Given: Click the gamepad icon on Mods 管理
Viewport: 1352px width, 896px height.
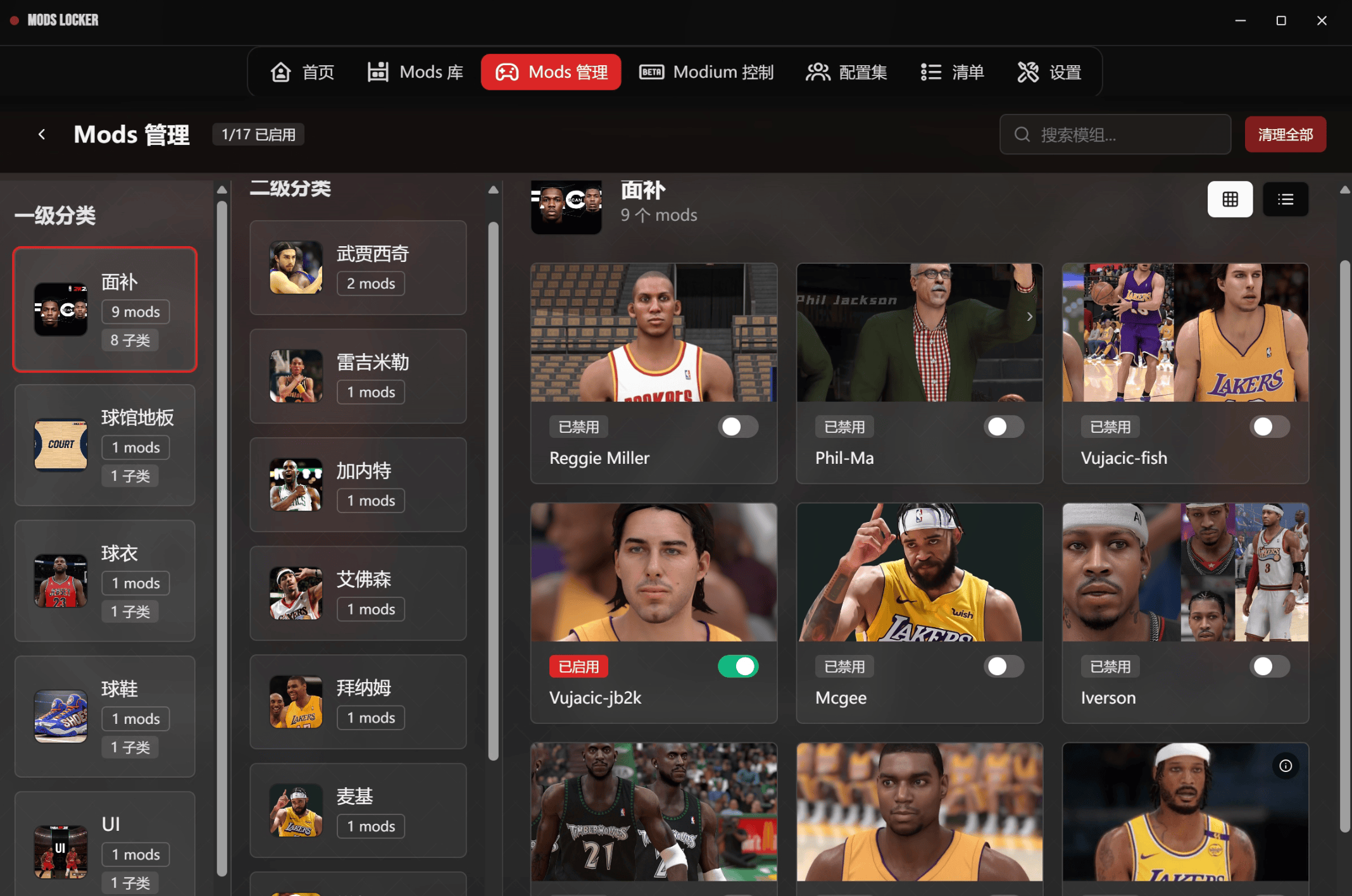Looking at the screenshot, I should pyautogui.click(x=507, y=72).
